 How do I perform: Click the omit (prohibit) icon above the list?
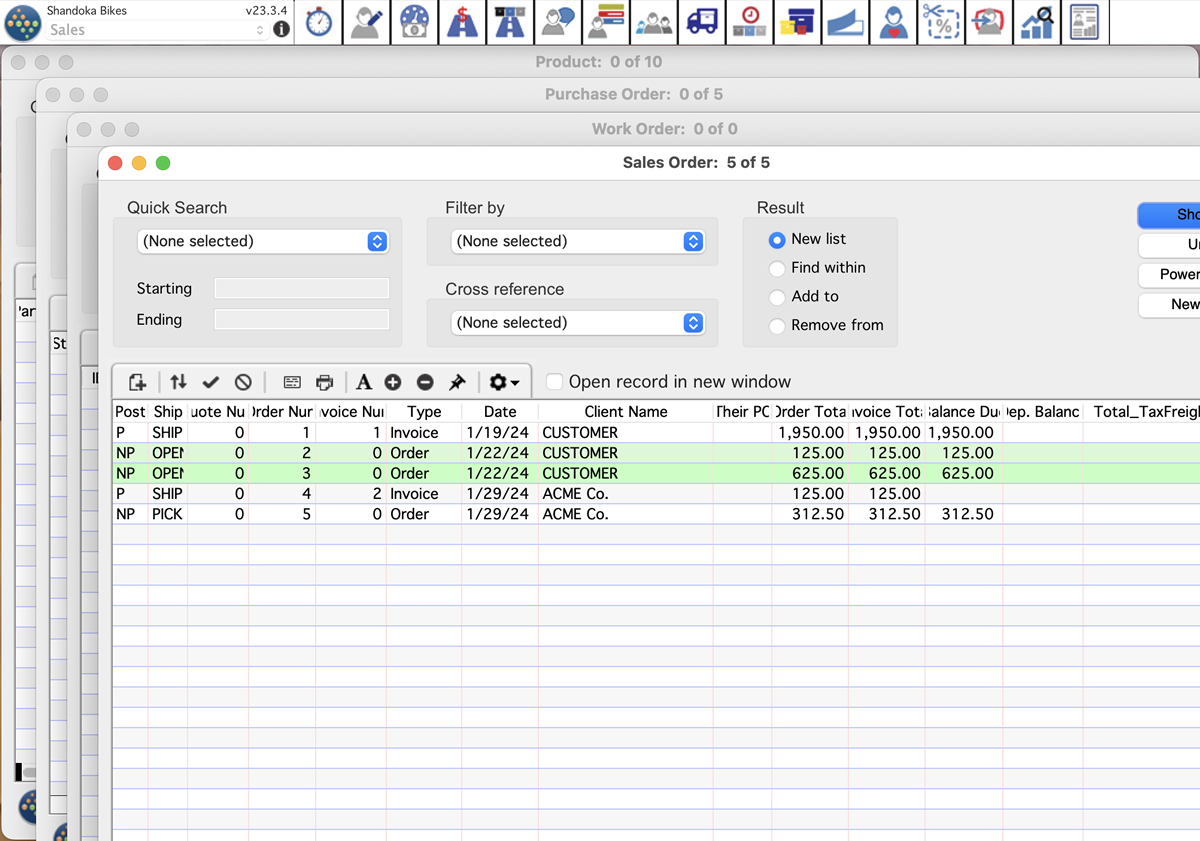pyautogui.click(x=243, y=381)
